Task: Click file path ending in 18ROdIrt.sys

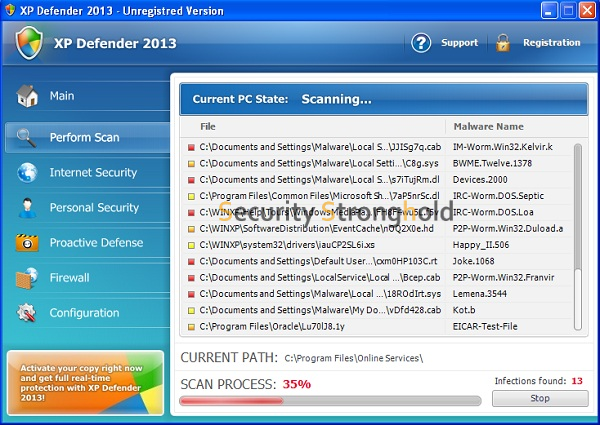Action: pyautogui.click(x=320, y=294)
